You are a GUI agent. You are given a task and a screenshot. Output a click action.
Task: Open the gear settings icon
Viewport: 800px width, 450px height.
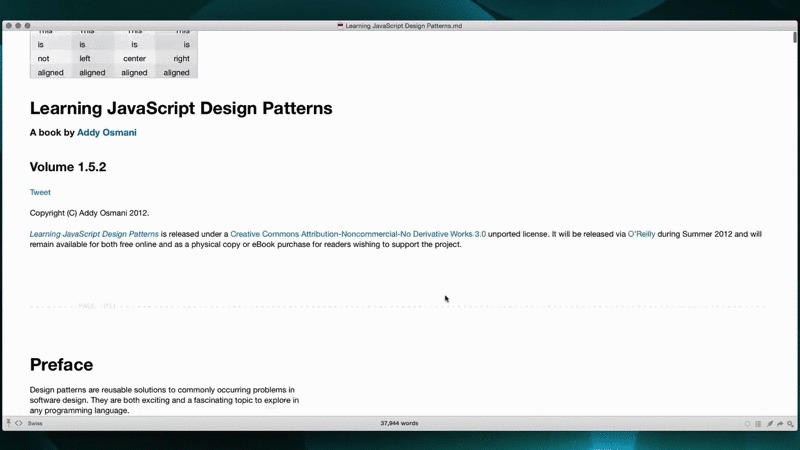(x=790, y=424)
